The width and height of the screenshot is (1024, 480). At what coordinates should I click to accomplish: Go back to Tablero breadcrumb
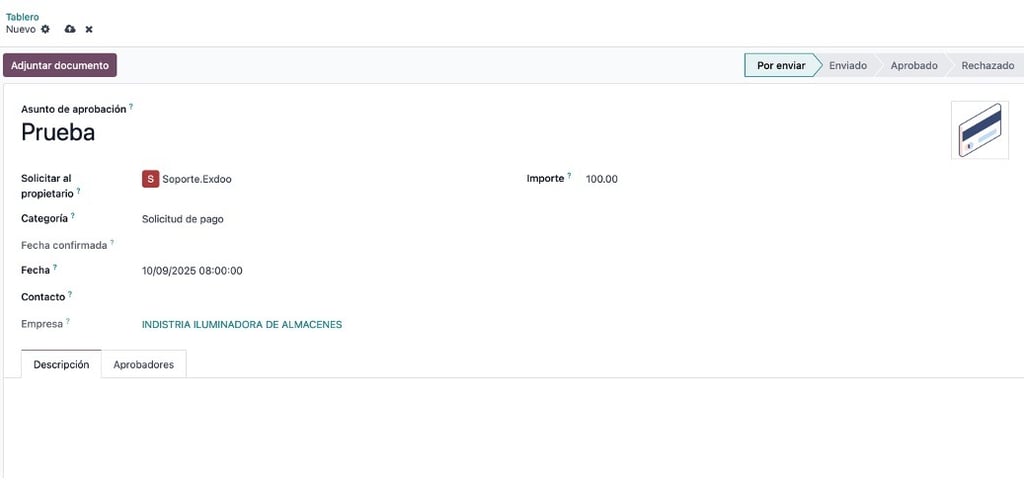pyautogui.click(x=22, y=17)
